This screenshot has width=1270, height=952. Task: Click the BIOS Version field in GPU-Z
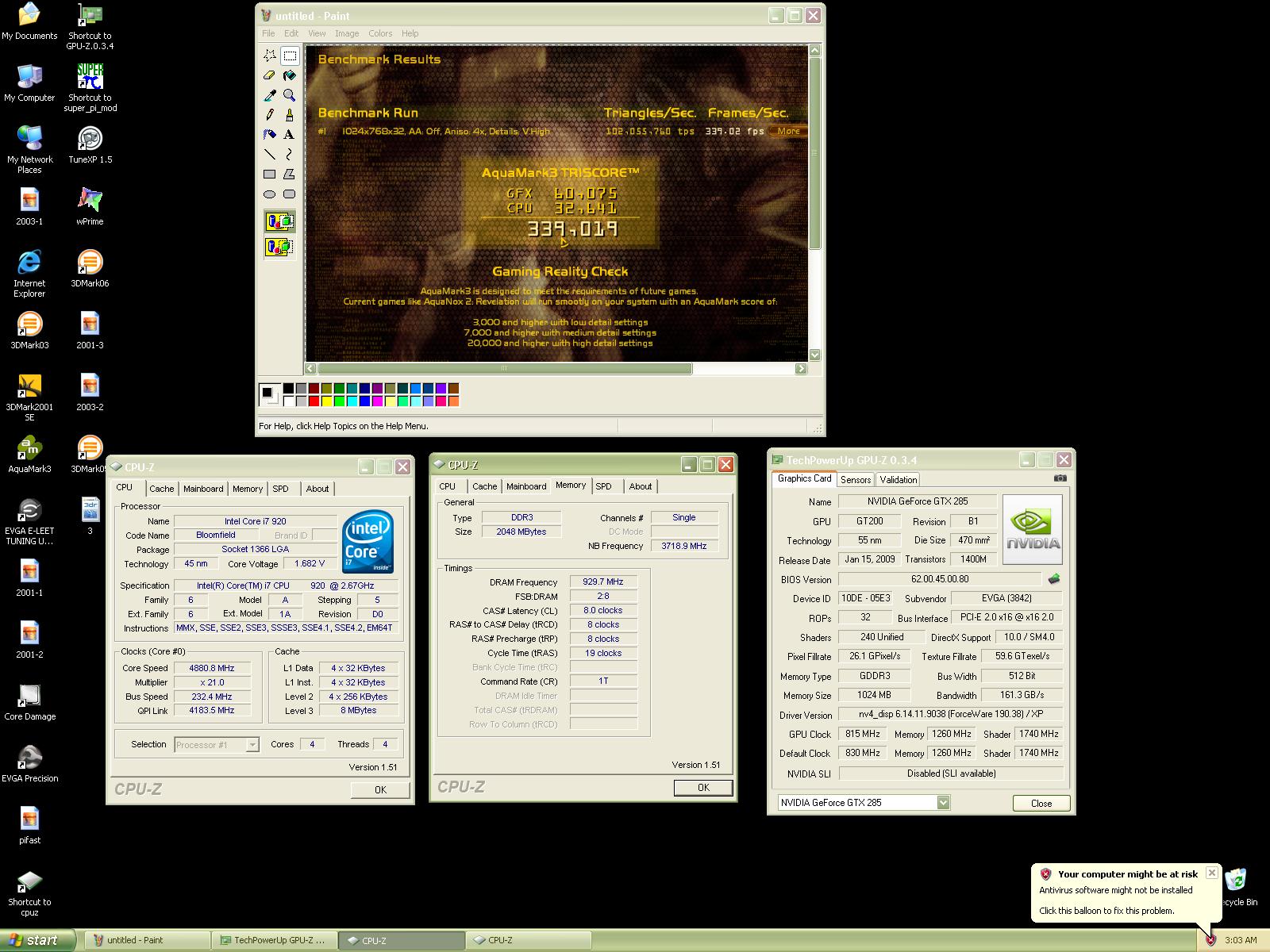click(940, 579)
